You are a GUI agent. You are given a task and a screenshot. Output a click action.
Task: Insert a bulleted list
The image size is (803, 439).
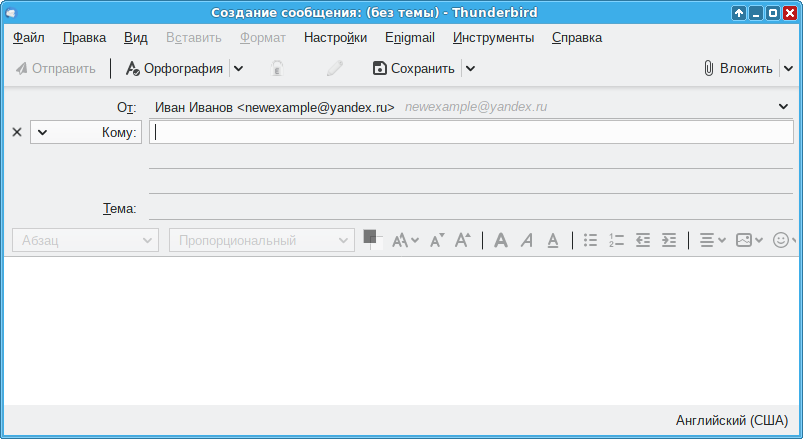[590, 240]
